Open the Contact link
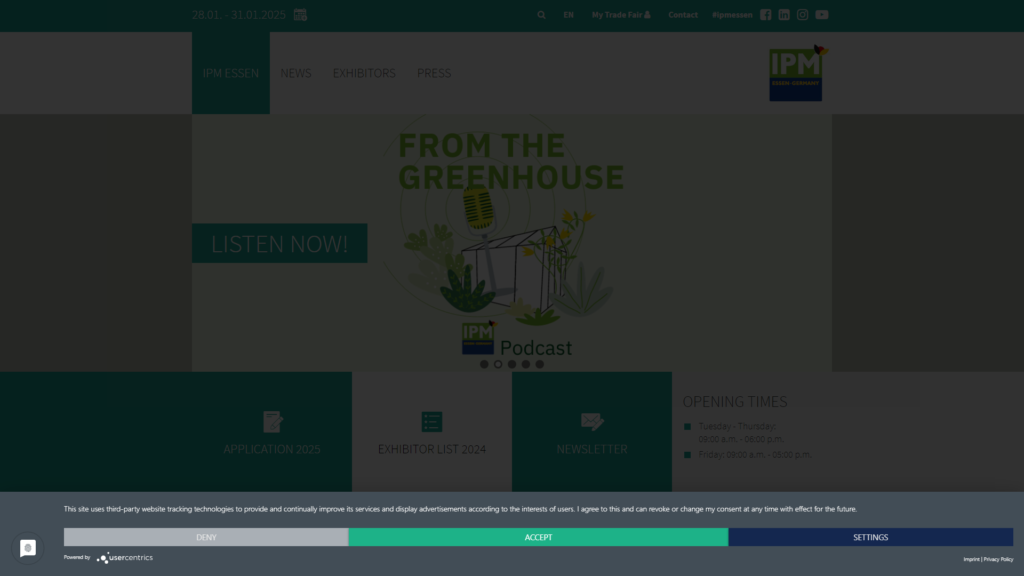This screenshot has width=1024, height=576. pyautogui.click(x=682, y=14)
